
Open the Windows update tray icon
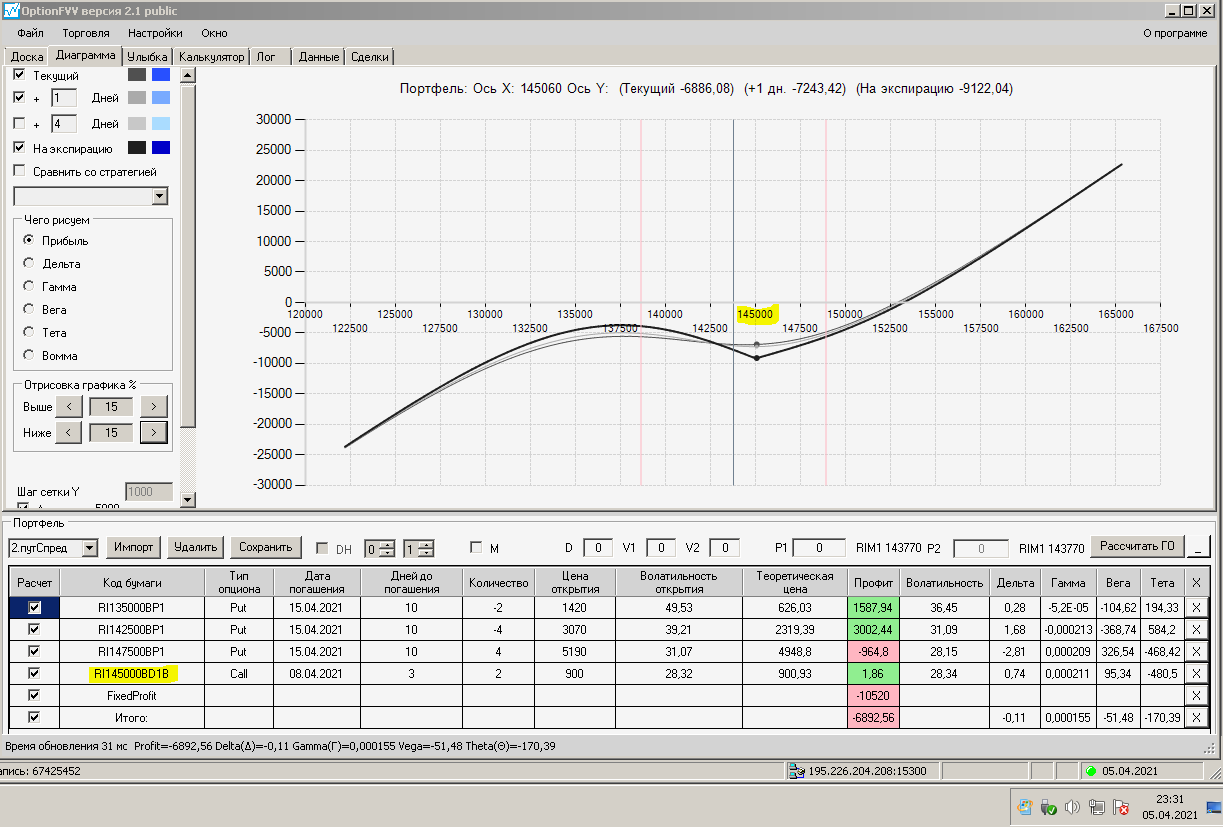coord(1026,807)
